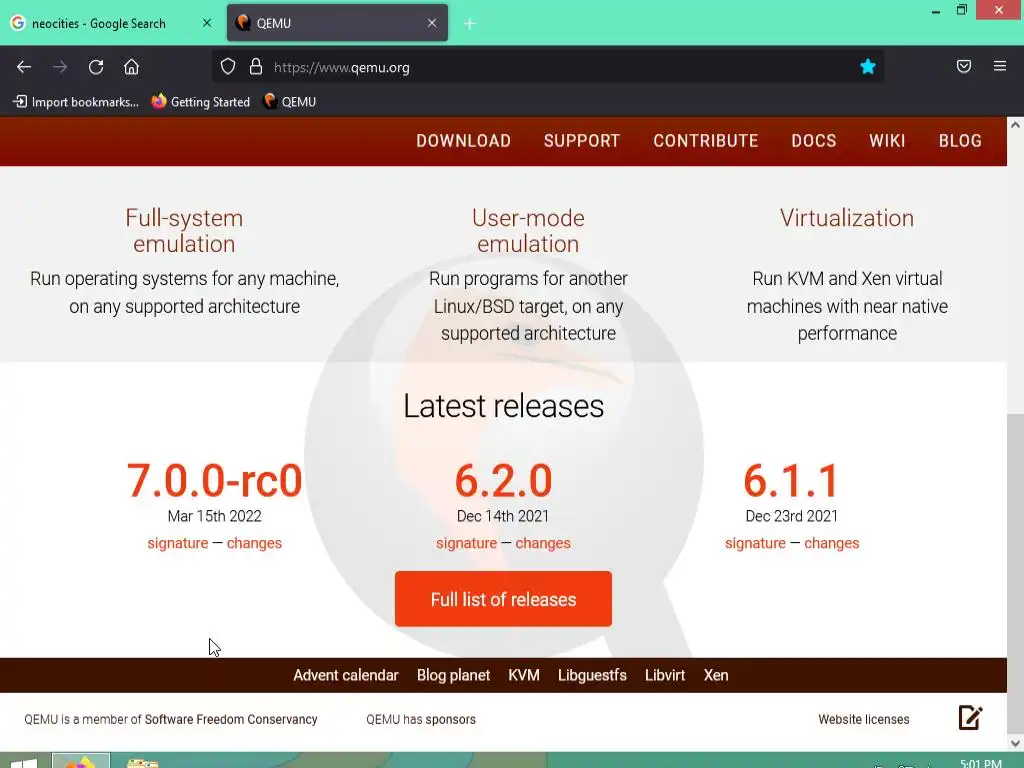Click the forward navigation arrow
1024x768 pixels.
(60, 67)
